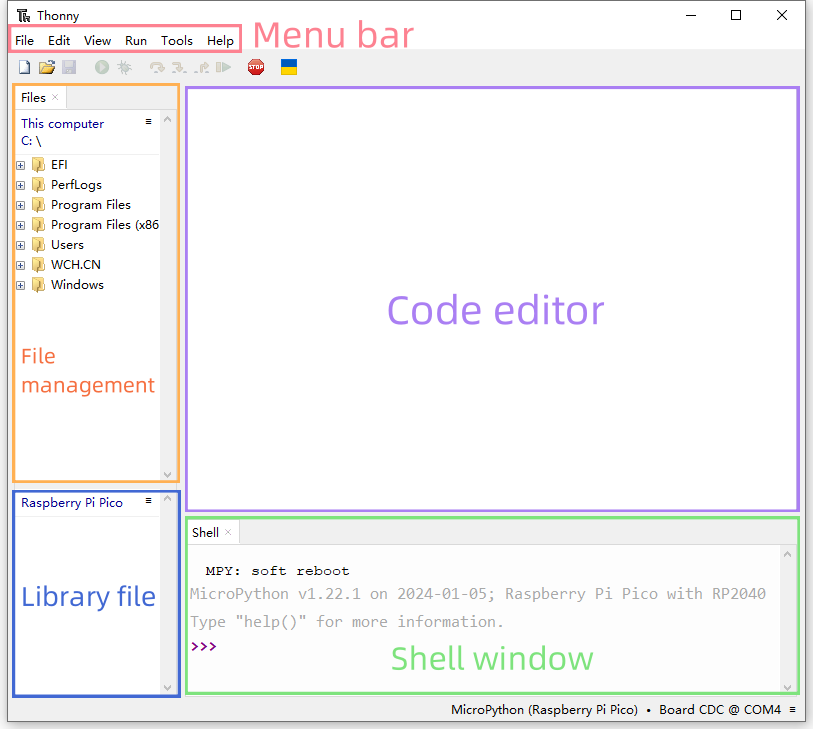This screenshot has width=813, height=729.
Task: Click the Thonny app icon in title bar
Action: pos(24,16)
